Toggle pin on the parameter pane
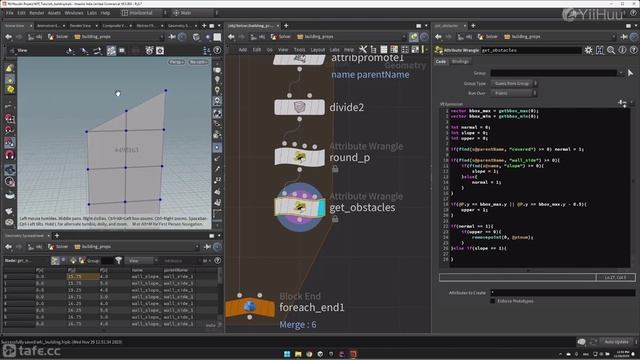Screen dimensions: 640x360 624,37
